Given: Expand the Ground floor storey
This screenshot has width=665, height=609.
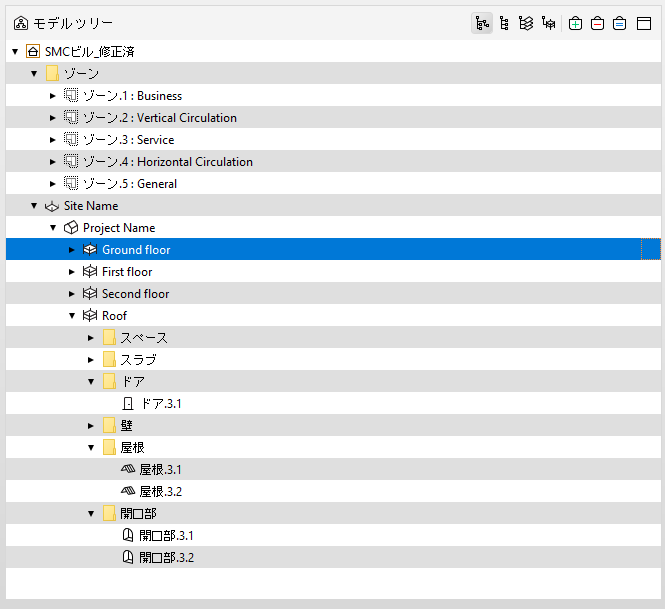Looking at the screenshot, I should point(72,250).
